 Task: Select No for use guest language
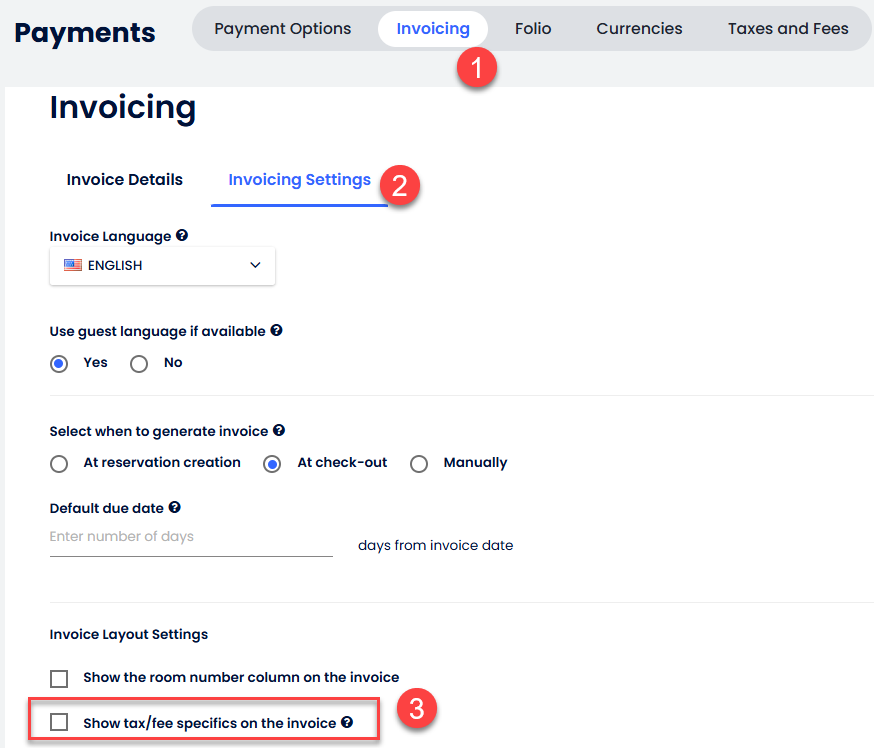pyautogui.click(x=139, y=363)
